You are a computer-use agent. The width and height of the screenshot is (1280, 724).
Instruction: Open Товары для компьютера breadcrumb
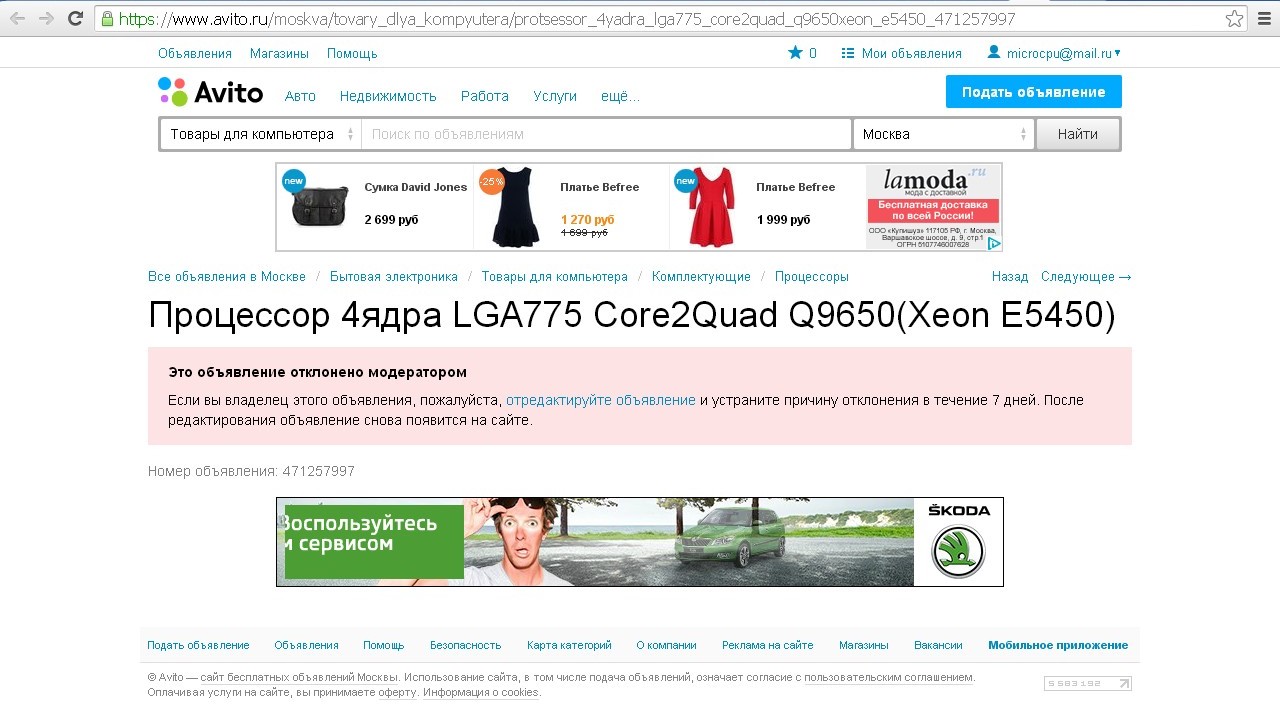555,276
